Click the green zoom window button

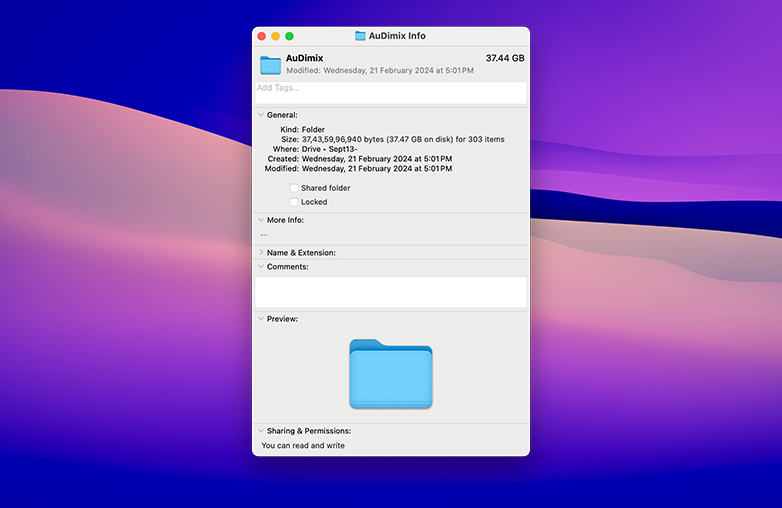click(289, 36)
